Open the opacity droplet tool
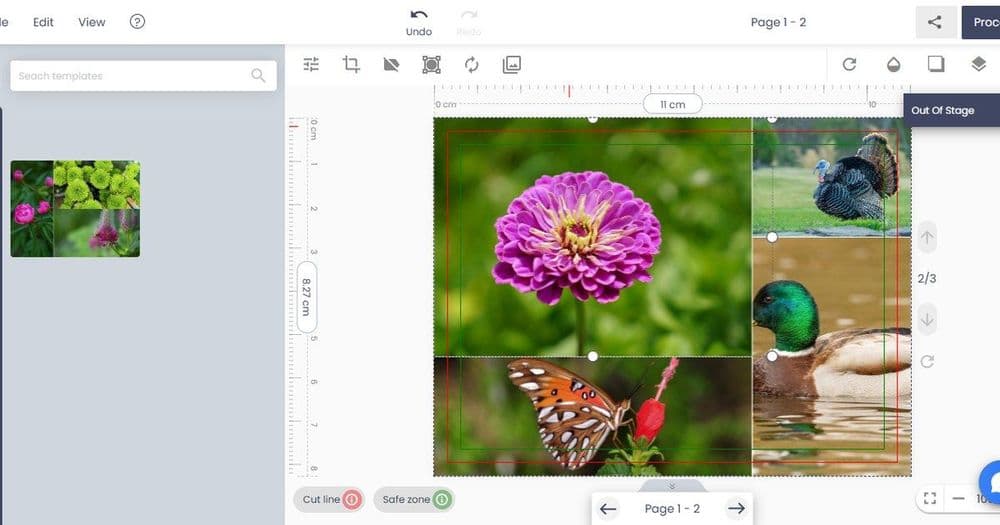 click(893, 64)
